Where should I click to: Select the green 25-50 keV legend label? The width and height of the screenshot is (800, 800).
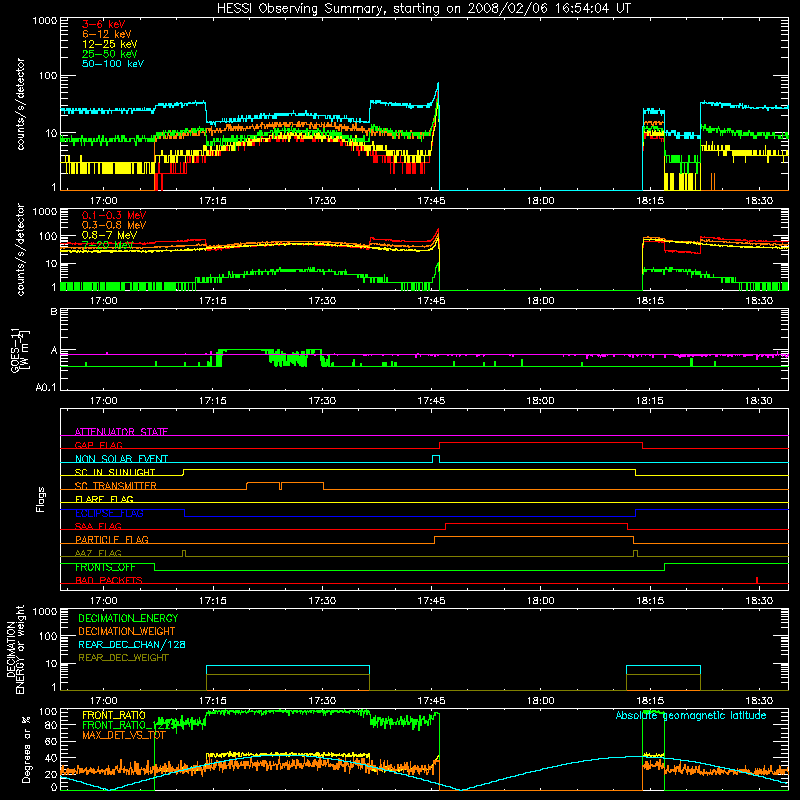point(110,54)
